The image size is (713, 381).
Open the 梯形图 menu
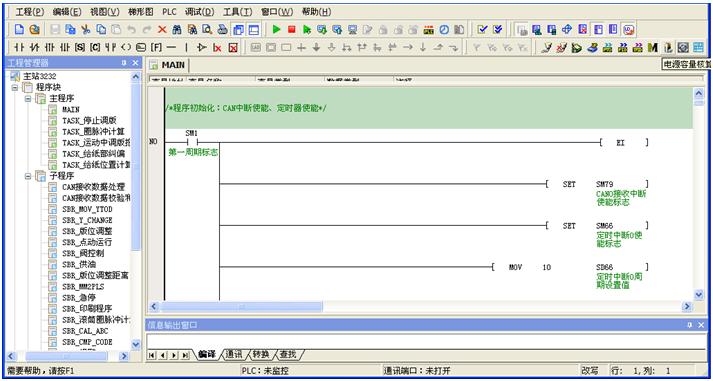tap(141, 12)
